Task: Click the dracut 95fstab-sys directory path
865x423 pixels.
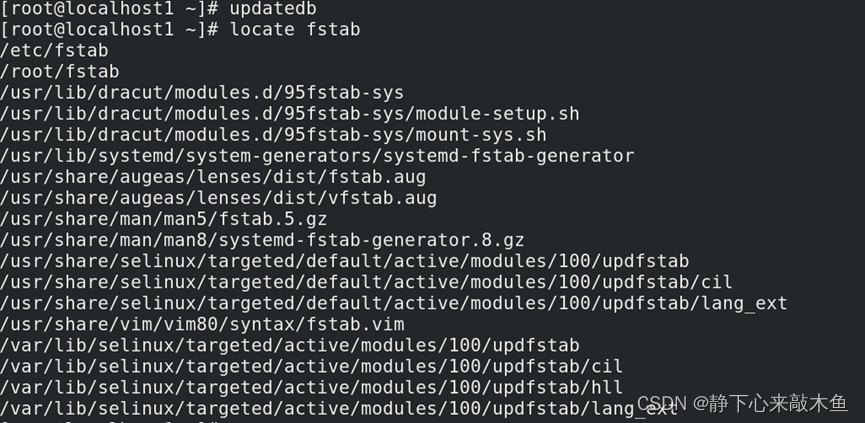Action: coord(202,92)
